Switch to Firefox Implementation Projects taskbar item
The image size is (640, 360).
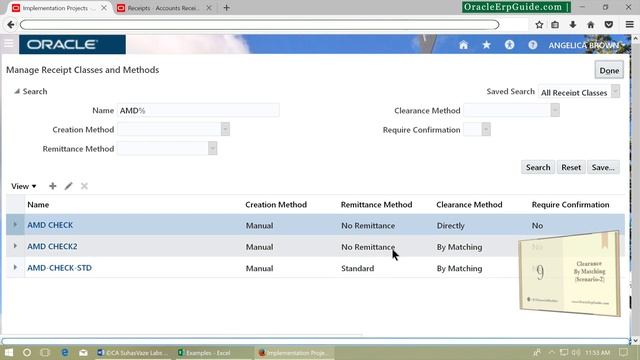pos(295,353)
